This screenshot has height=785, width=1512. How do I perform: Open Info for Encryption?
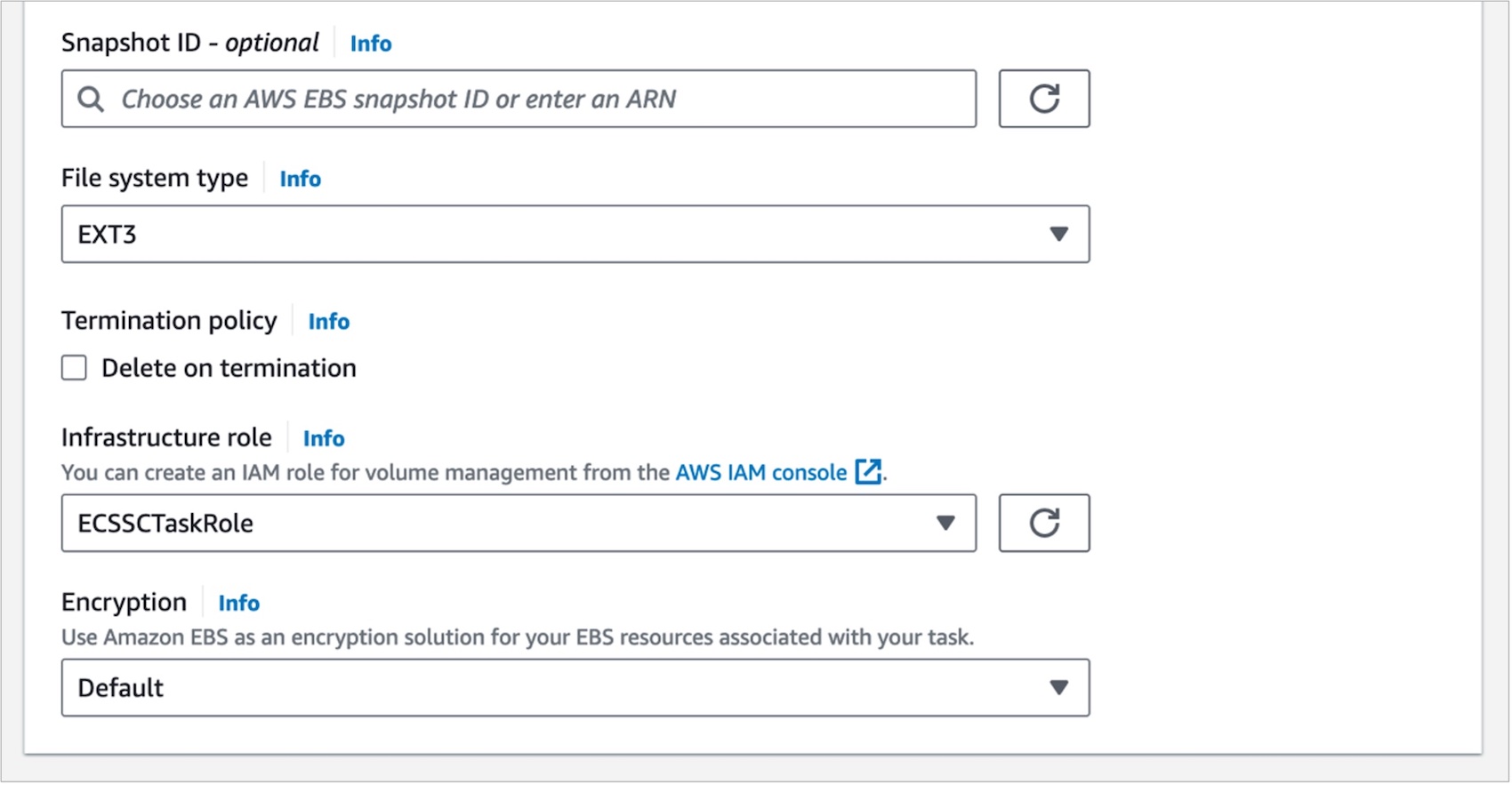coord(238,603)
